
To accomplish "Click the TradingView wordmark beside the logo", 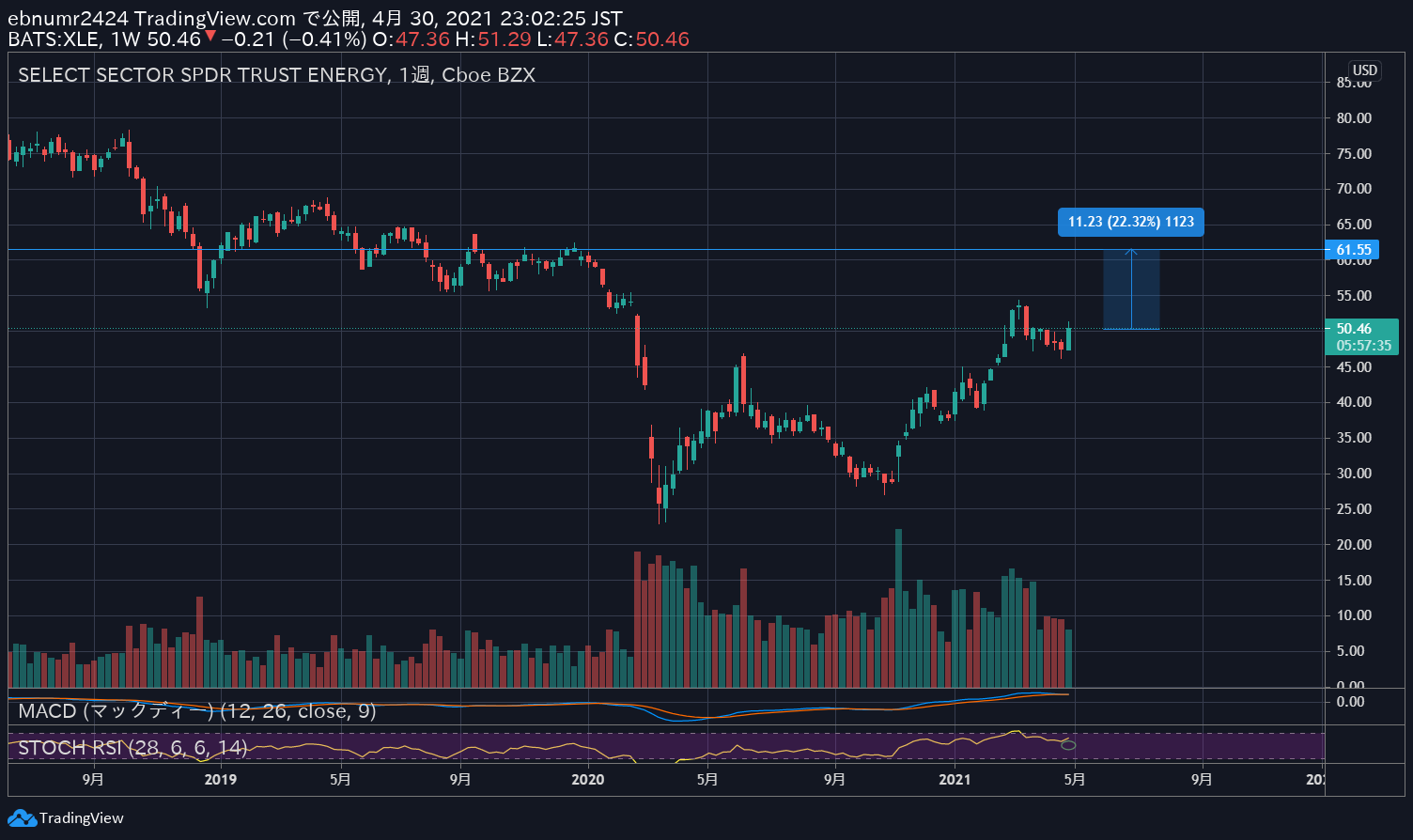I will coord(81,818).
